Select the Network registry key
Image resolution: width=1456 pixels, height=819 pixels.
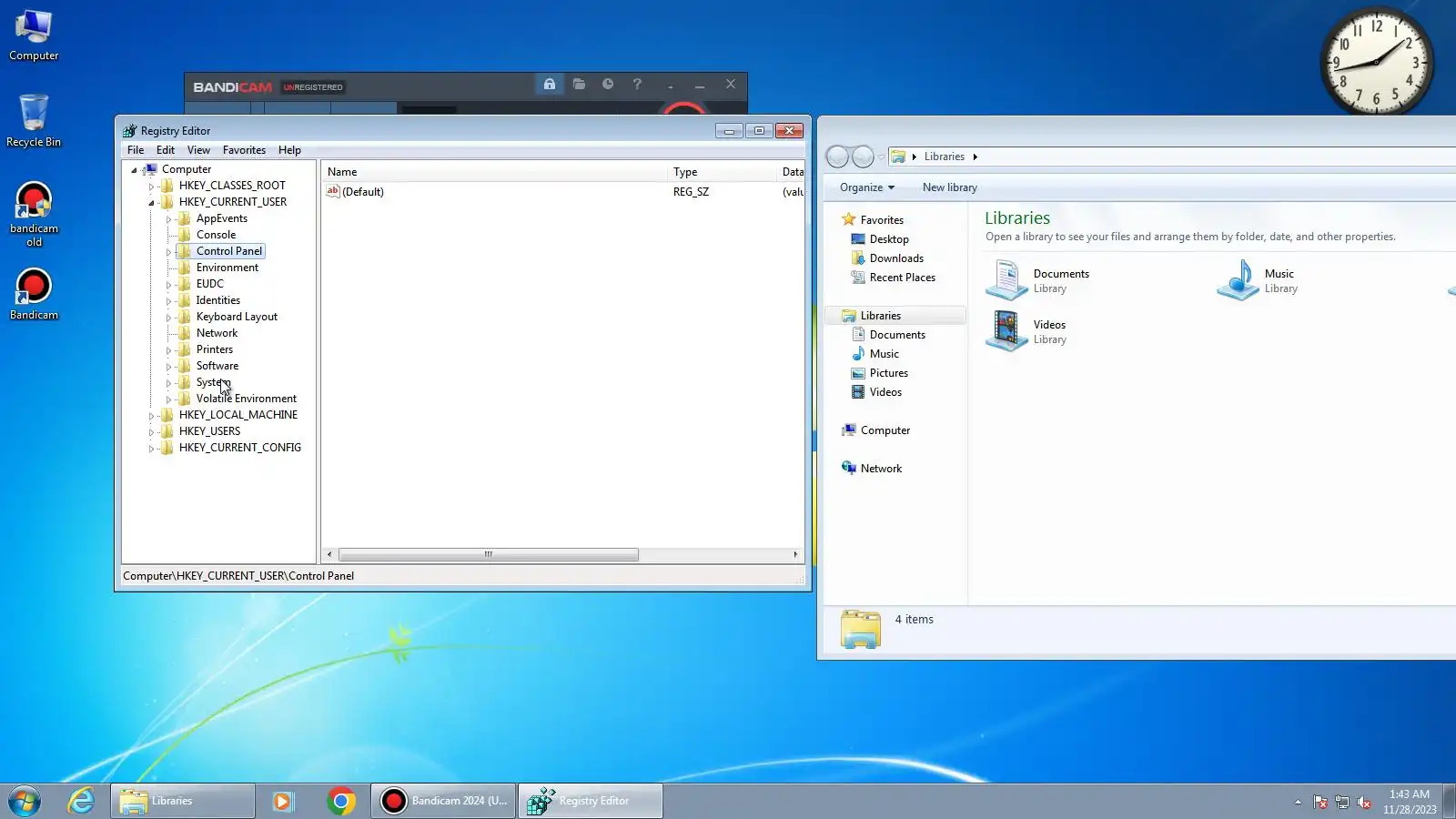pyautogui.click(x=217, y=333)
